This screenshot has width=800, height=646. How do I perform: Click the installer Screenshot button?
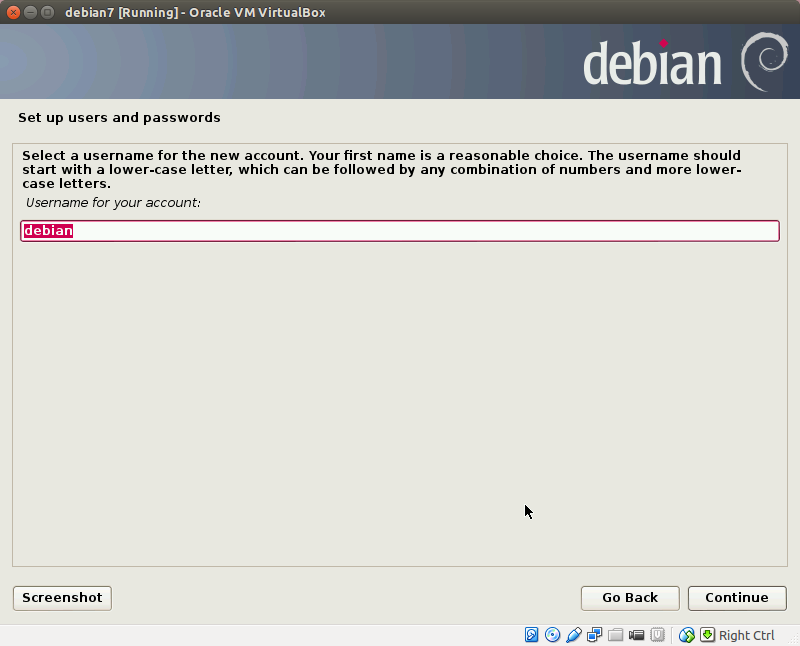62,598
